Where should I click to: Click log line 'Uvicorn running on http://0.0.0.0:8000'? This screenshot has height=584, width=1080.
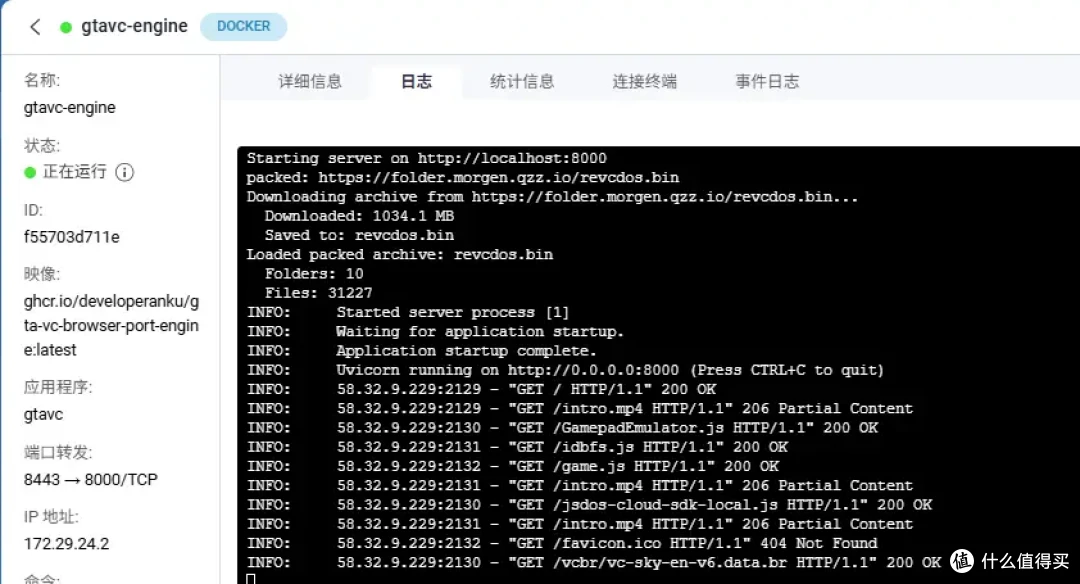565,371
